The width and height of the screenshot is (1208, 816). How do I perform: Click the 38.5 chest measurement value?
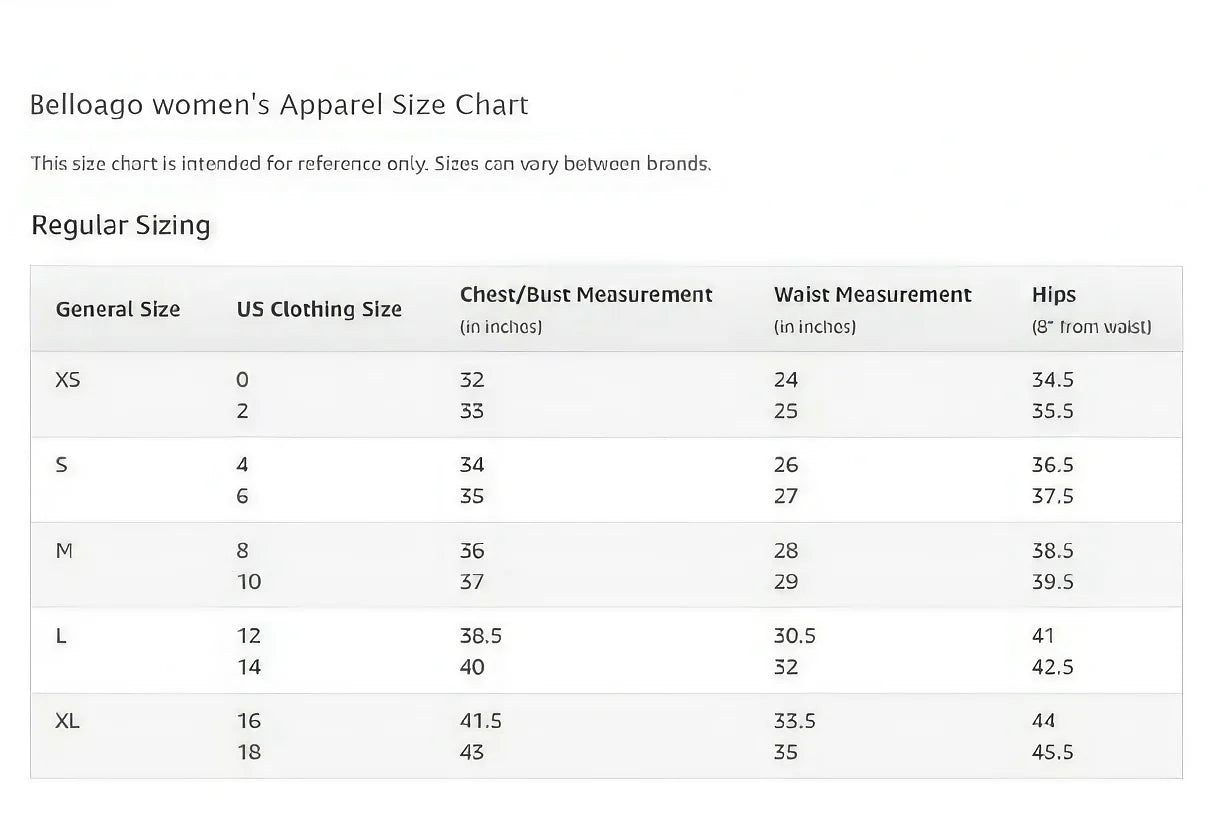[481, 636]
